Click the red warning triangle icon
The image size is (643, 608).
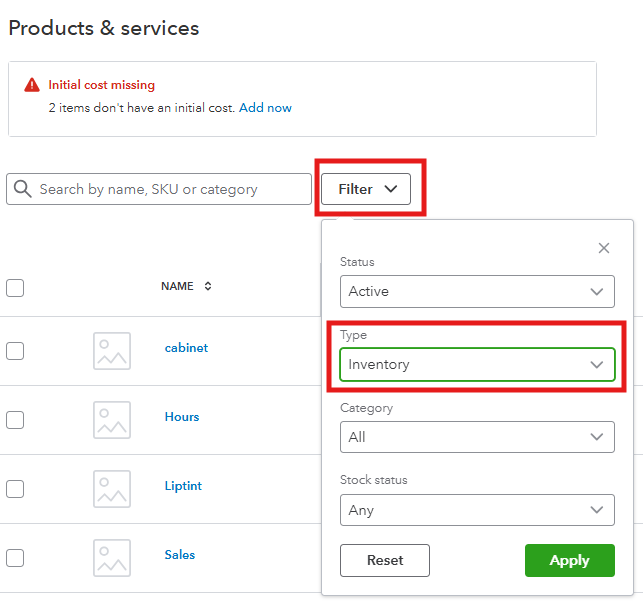(x=32, y=85)
